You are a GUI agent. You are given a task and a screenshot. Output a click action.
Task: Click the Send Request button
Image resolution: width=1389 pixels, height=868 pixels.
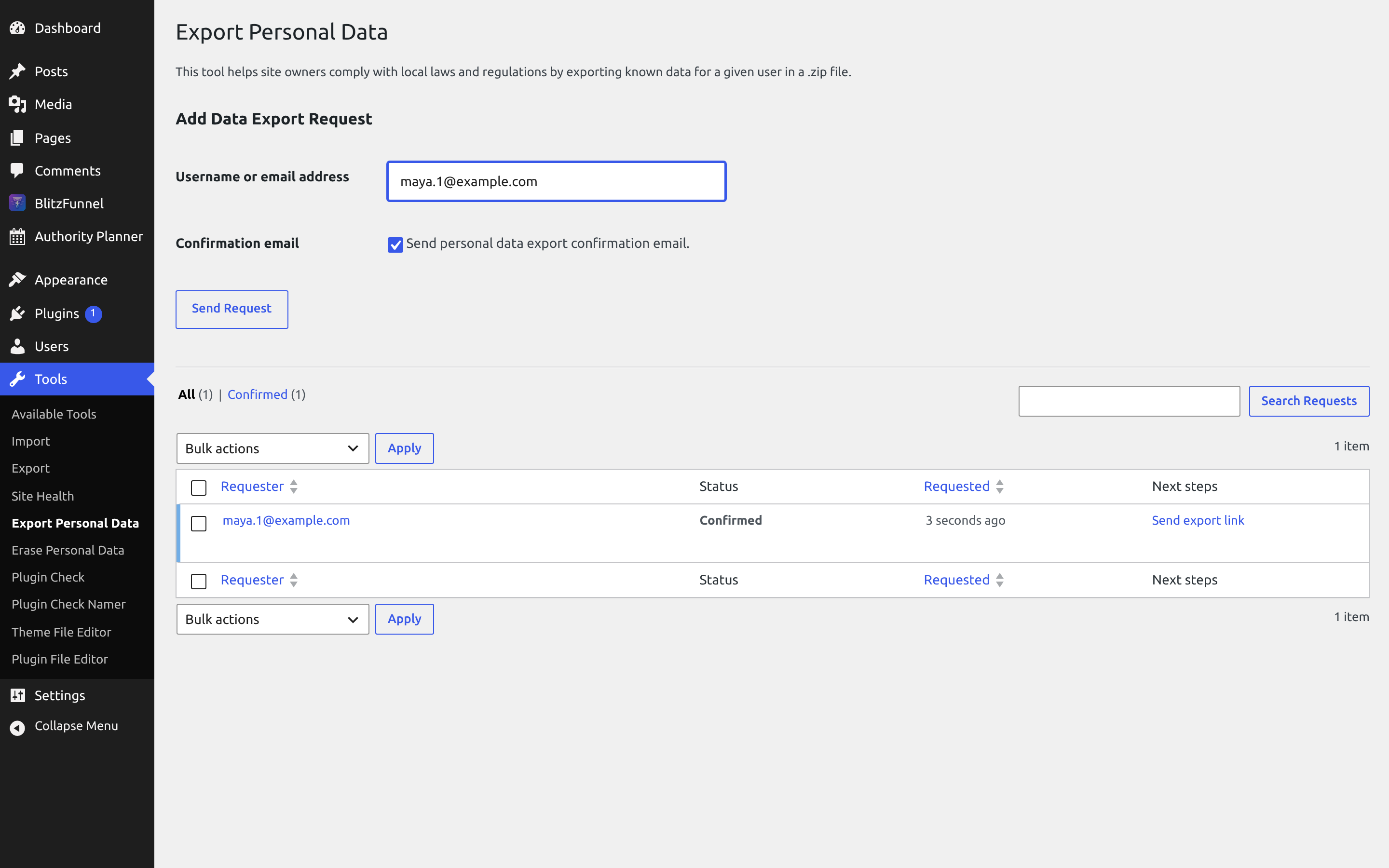232,310
